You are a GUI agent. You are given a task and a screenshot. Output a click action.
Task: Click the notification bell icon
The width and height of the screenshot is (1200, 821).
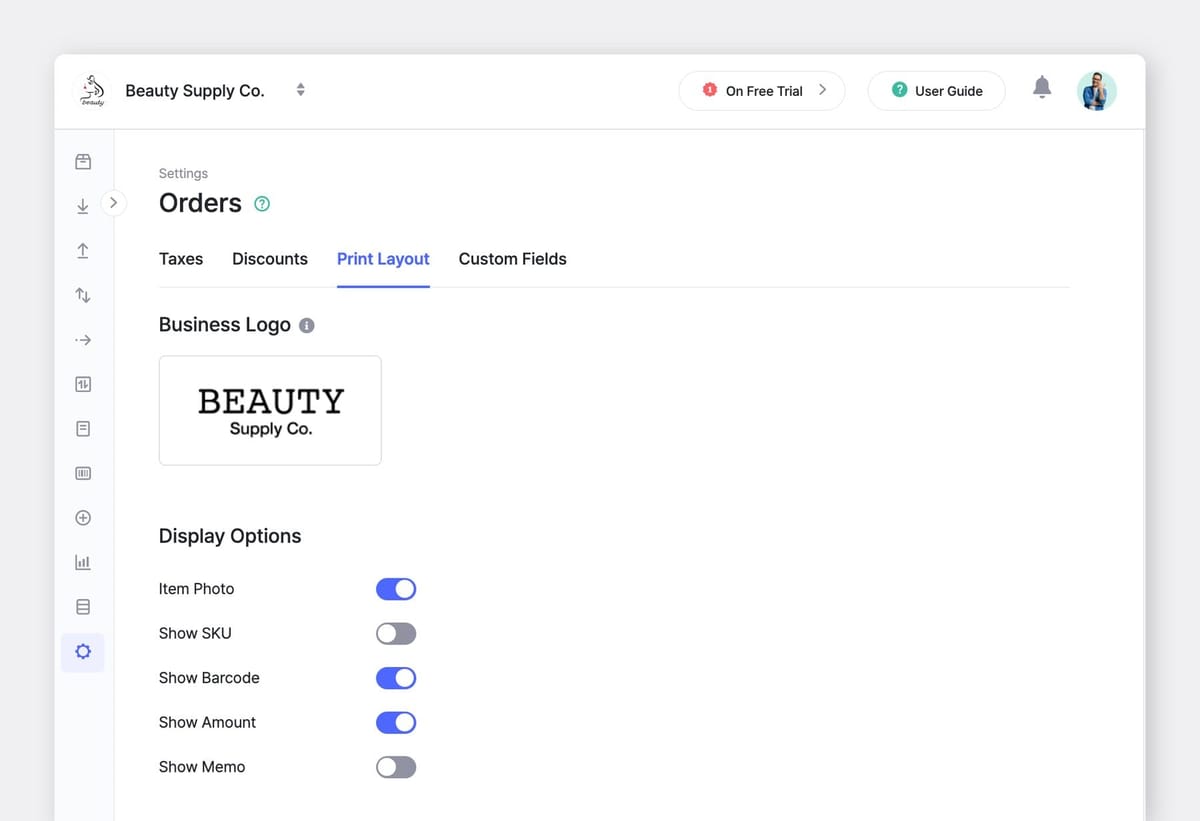coord(1042,88)
